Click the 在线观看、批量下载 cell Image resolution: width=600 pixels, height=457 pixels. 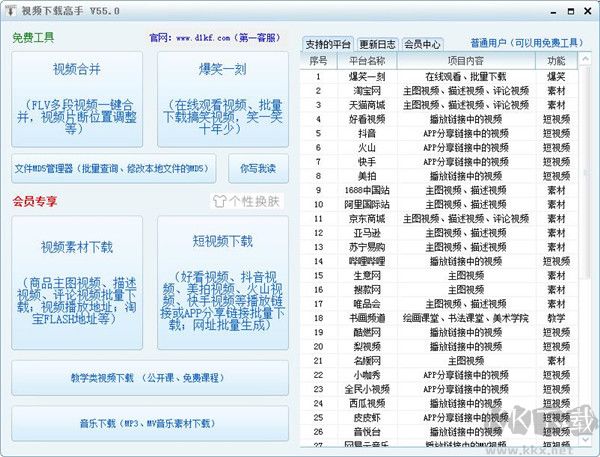pos(466,77)
